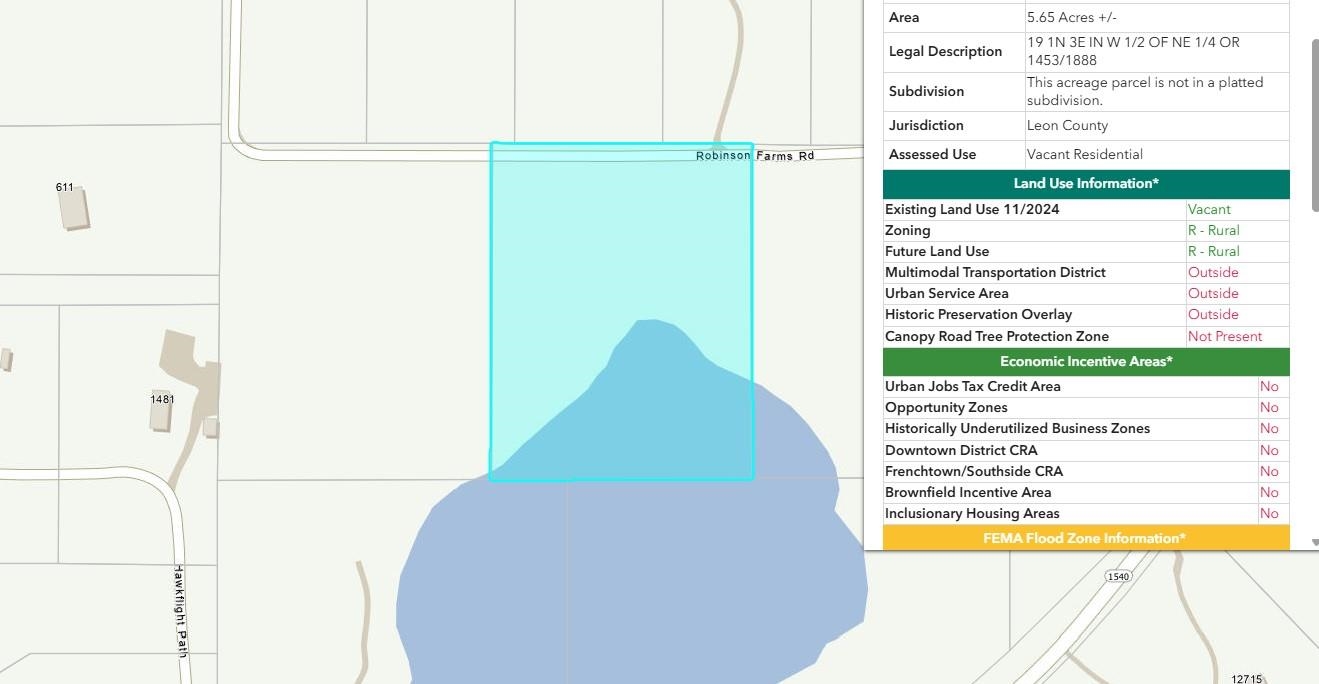Click the Legal Description value text
Viewport: 1319px width, 684px height.
(x=1132, y=51)
